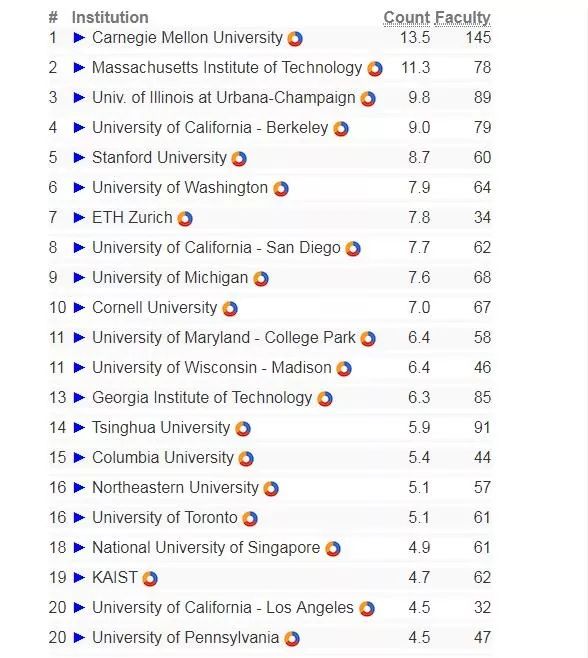588x658 pixels.
Task: Expand the University of Michigan row arrow
Action: coord(79,278)
